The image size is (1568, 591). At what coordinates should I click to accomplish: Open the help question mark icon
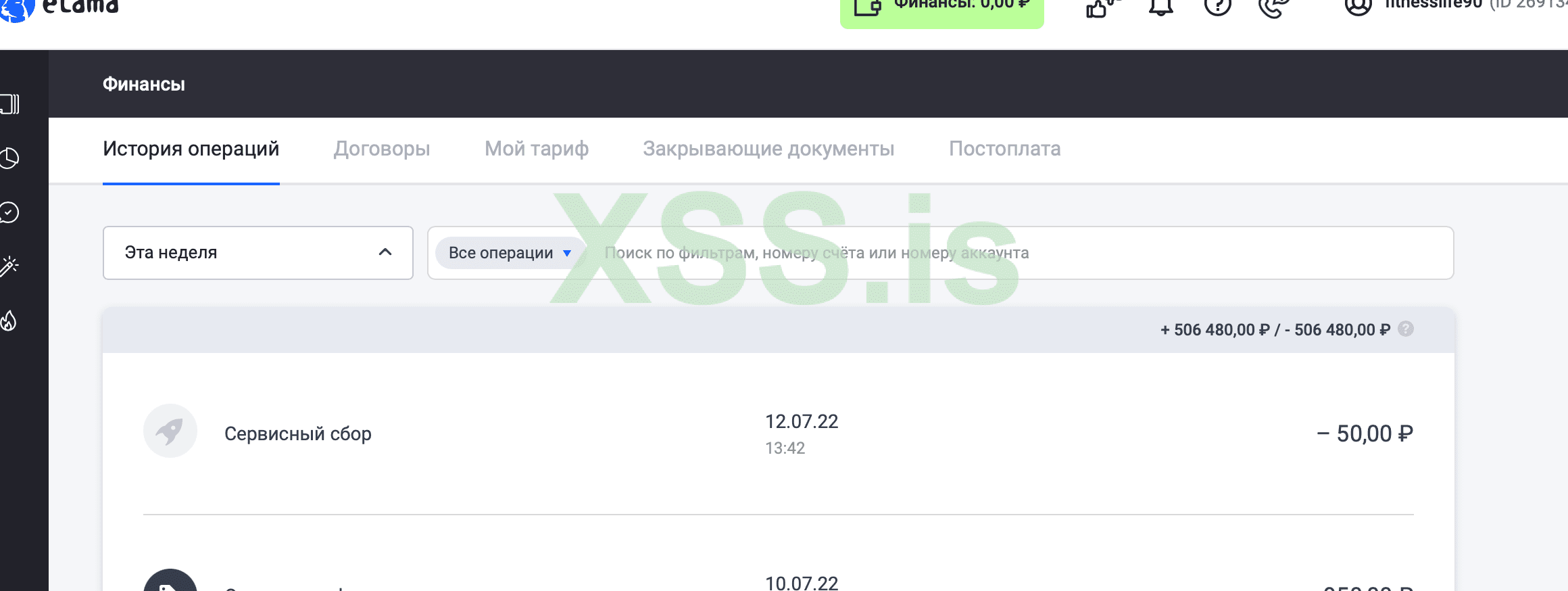(1218, 7)
